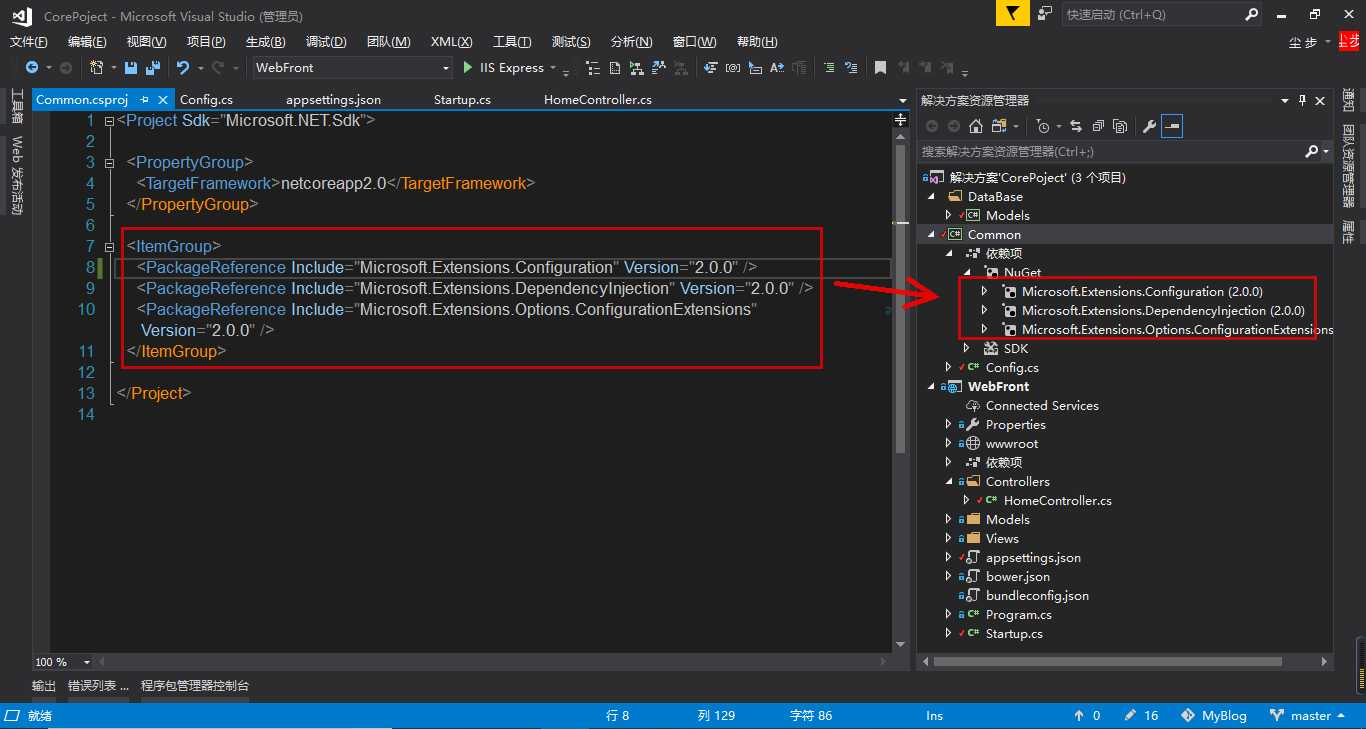
Task: Click the unpublished commits up-arrow indicator
Action: (x=1087, y=716)
